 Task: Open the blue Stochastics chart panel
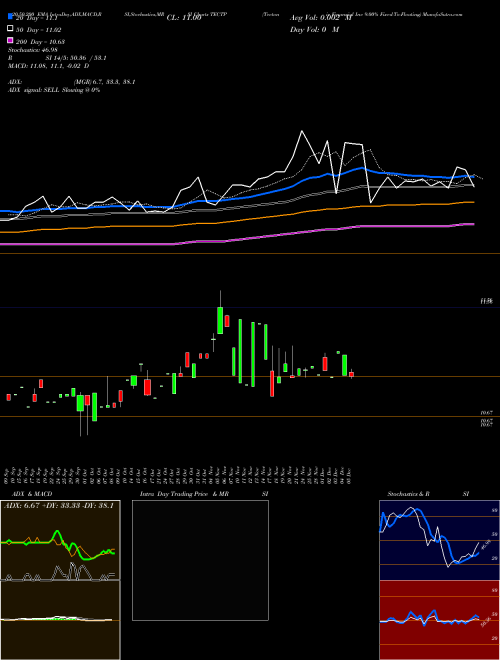pyautogui.click(x=439, y=540)
